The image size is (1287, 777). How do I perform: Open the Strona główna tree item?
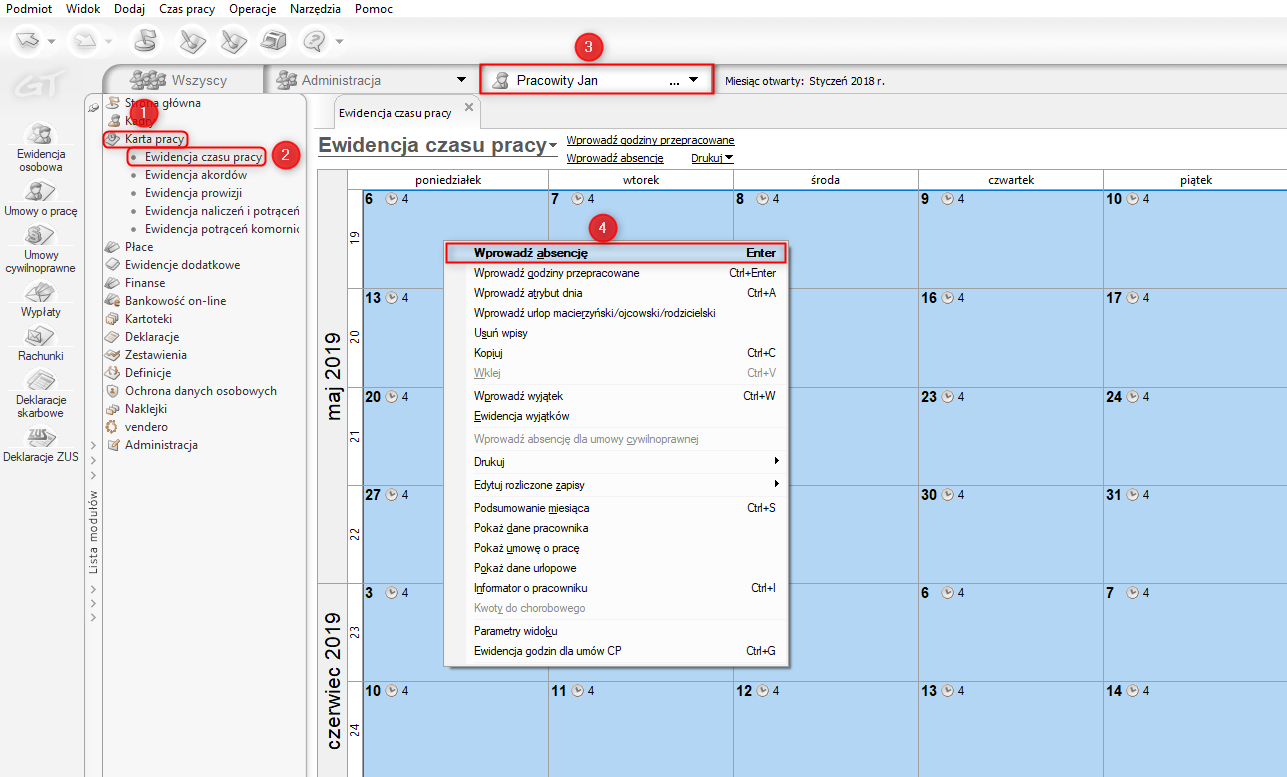click(x=162, y=103)
